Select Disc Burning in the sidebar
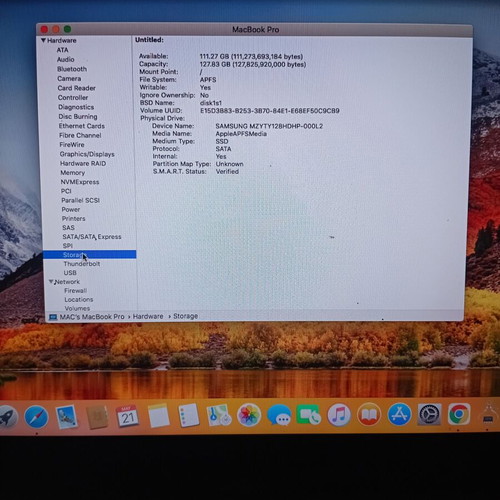The height and width of the screenshot is (500, 500). 78,117
